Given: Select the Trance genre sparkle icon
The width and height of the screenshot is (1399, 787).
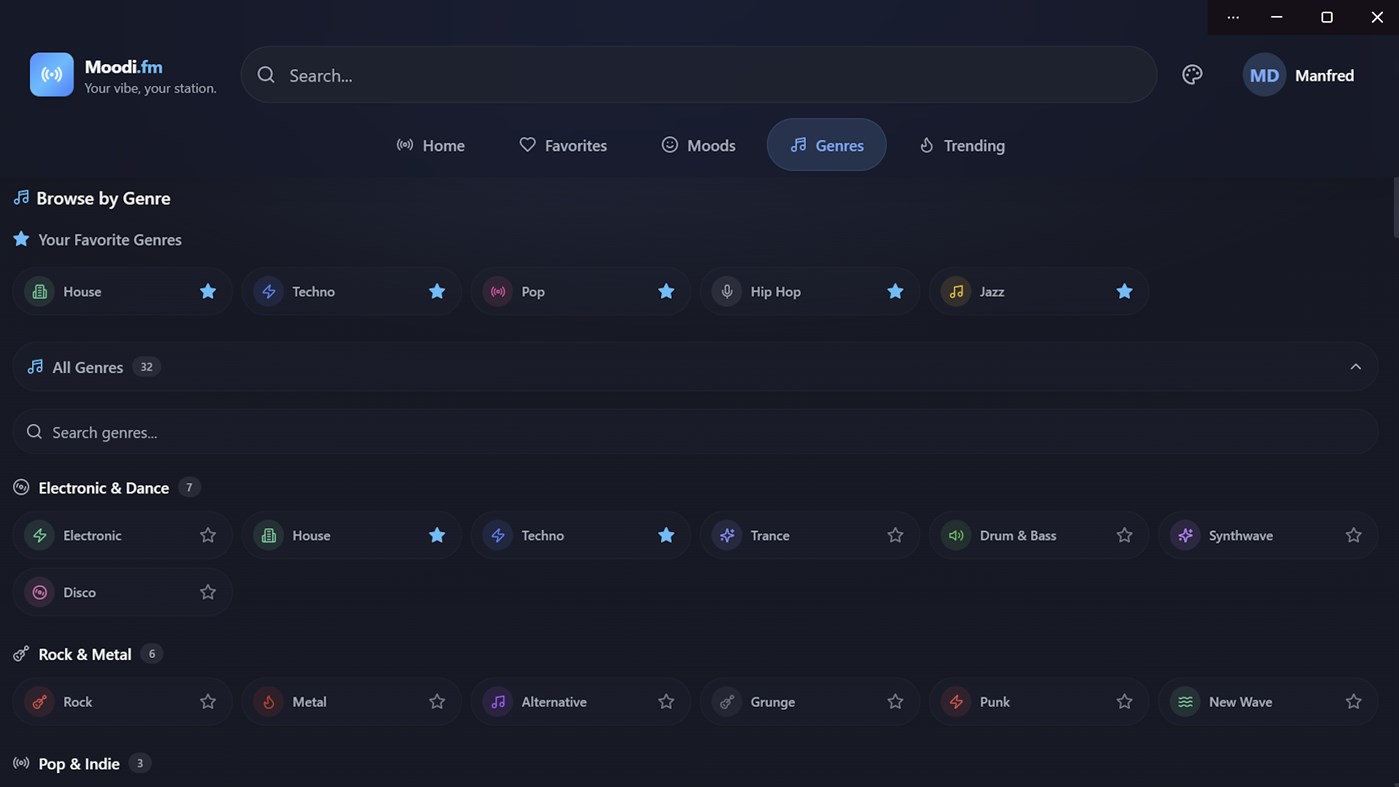Looking at the screenshot, I should click(727, 535).
